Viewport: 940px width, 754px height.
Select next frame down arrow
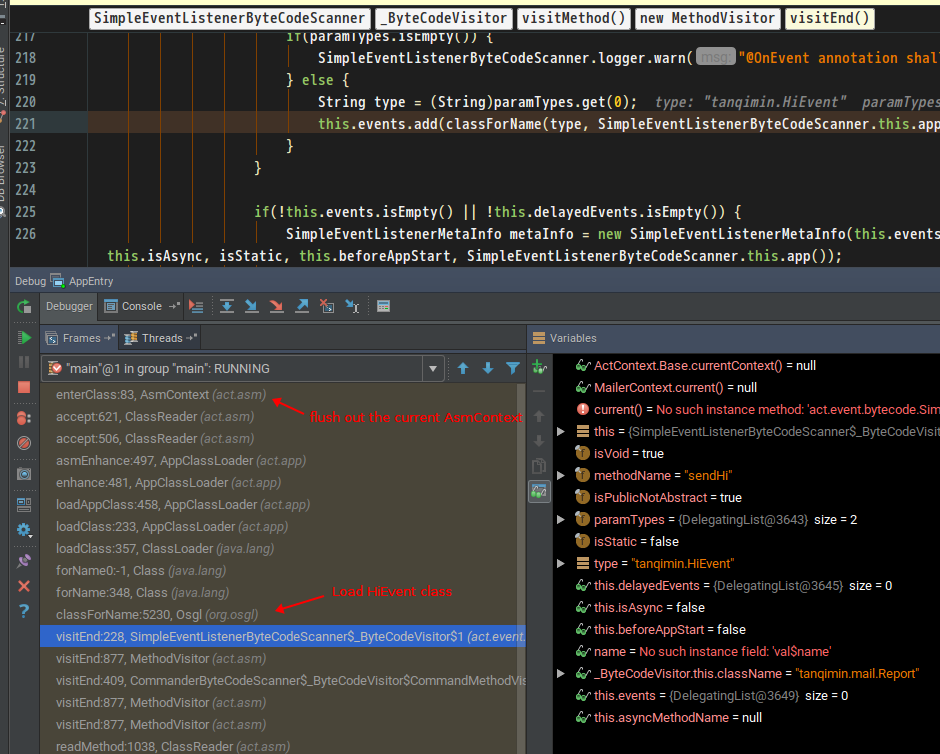(488, 369)
